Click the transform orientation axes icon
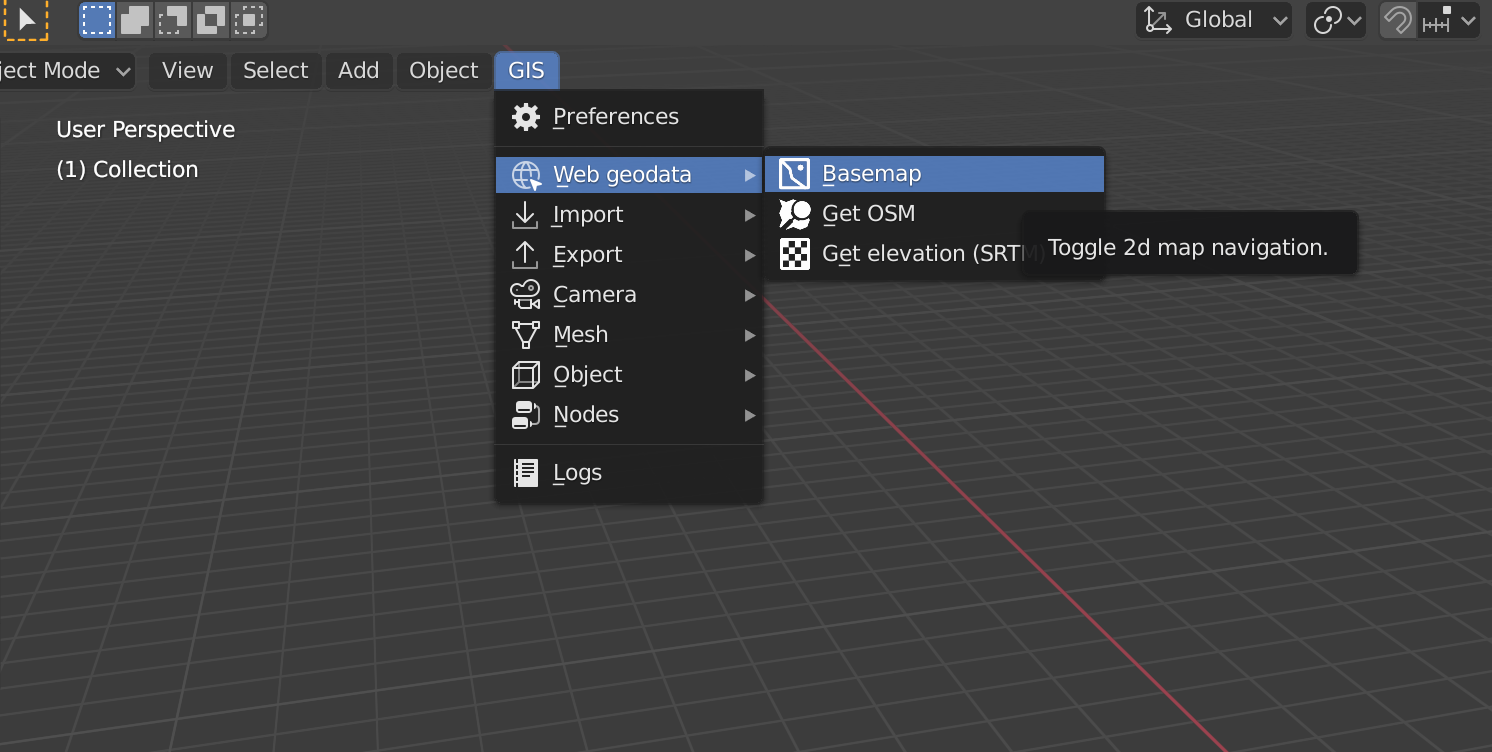 click(x=1158, y=20)
